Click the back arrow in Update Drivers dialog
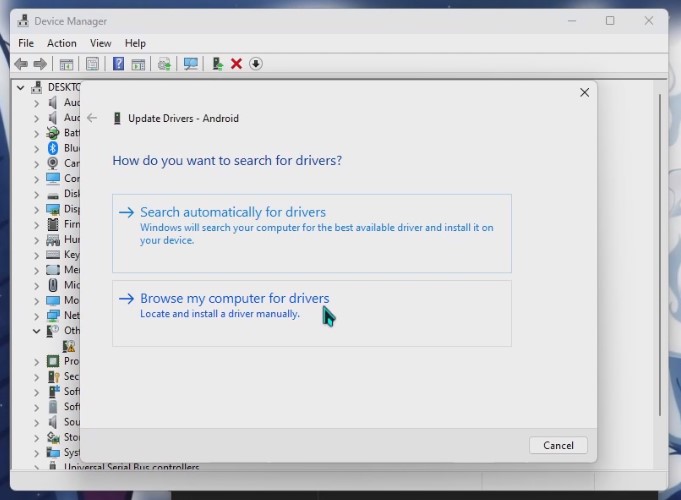Viewport: 681px width, 500px height. coord(92,118)
